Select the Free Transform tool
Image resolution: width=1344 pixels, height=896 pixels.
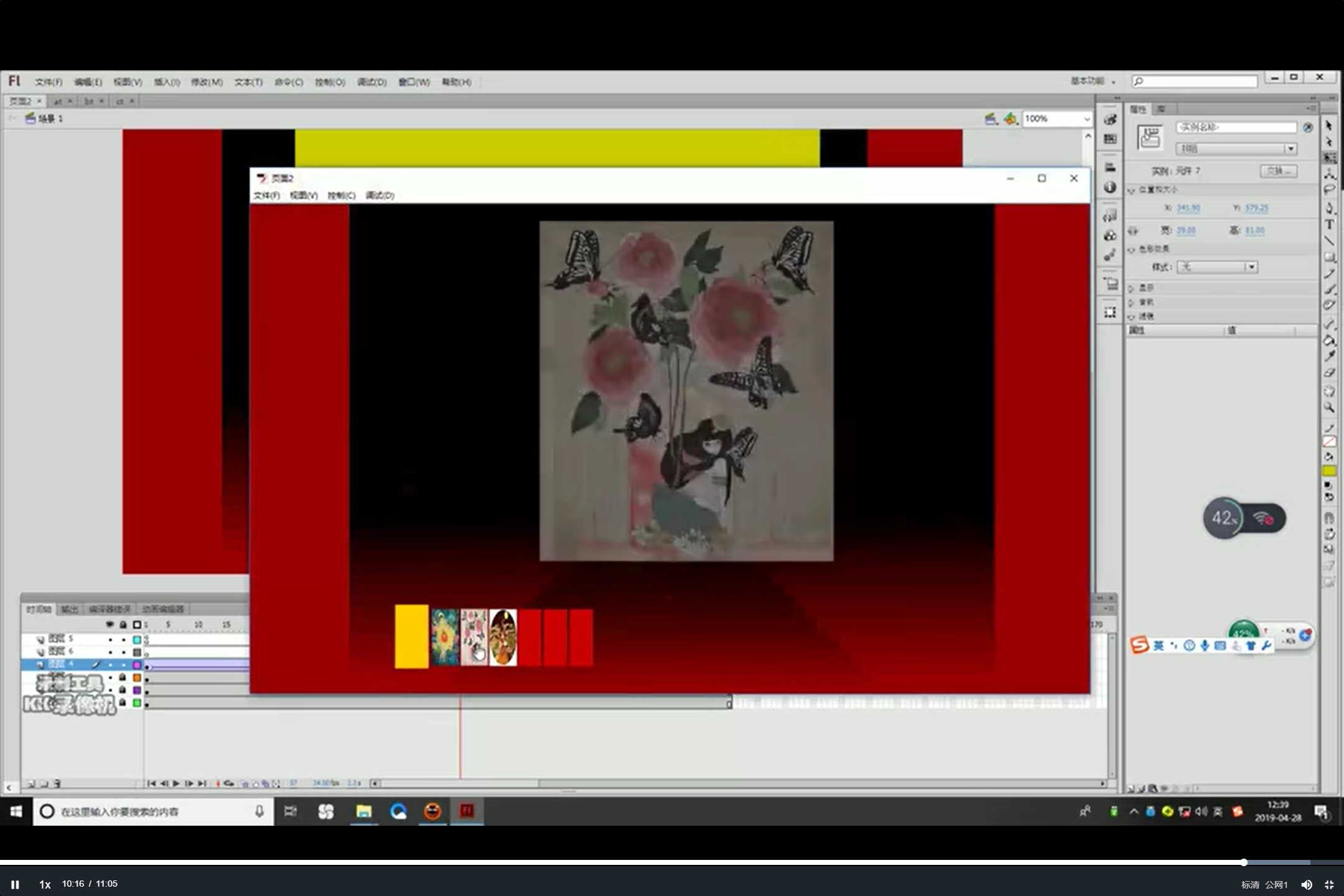click(1329, 157)
